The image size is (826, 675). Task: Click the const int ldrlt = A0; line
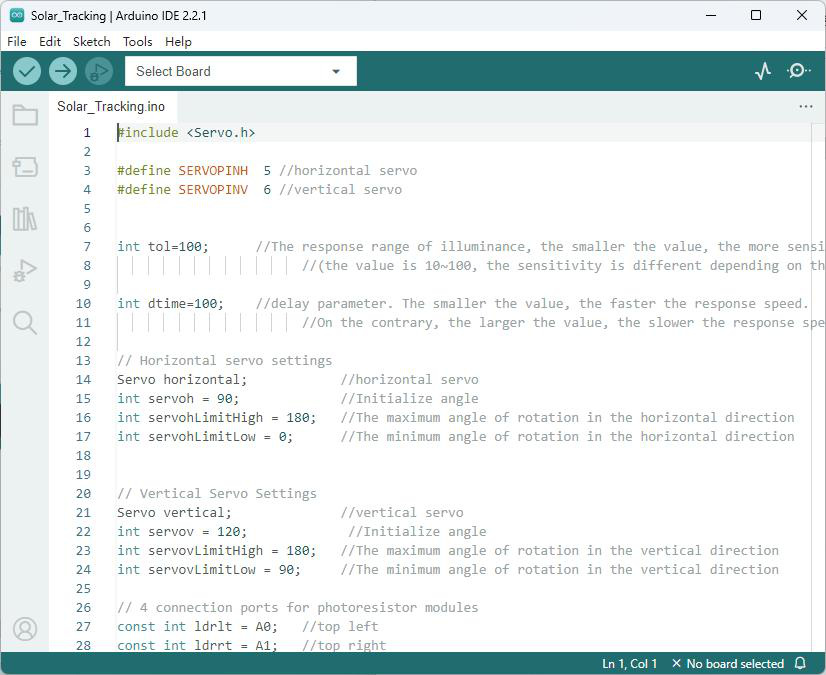198,626
